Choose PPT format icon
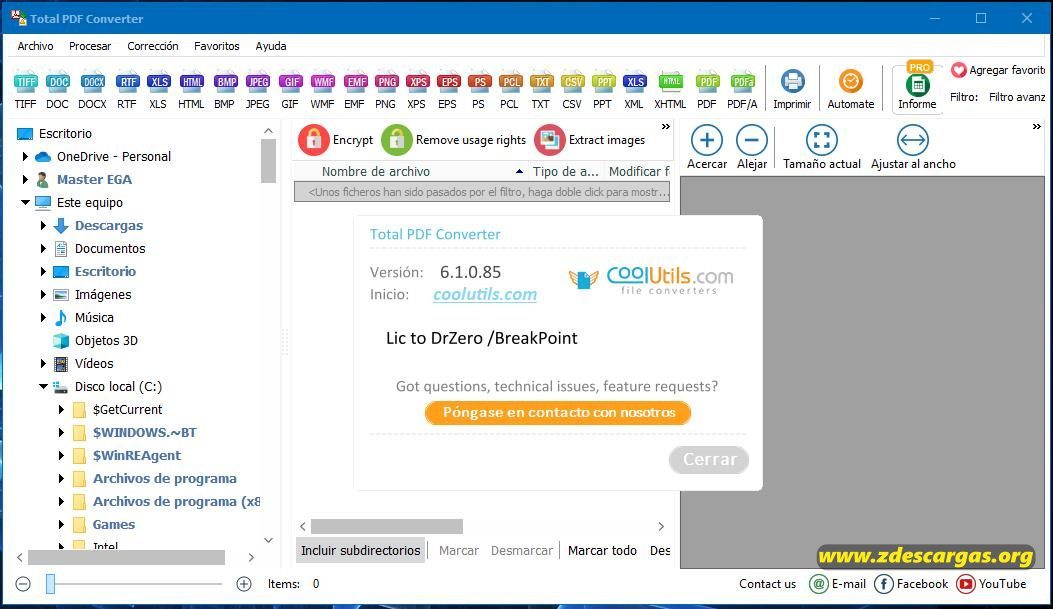 coord(603,89)
